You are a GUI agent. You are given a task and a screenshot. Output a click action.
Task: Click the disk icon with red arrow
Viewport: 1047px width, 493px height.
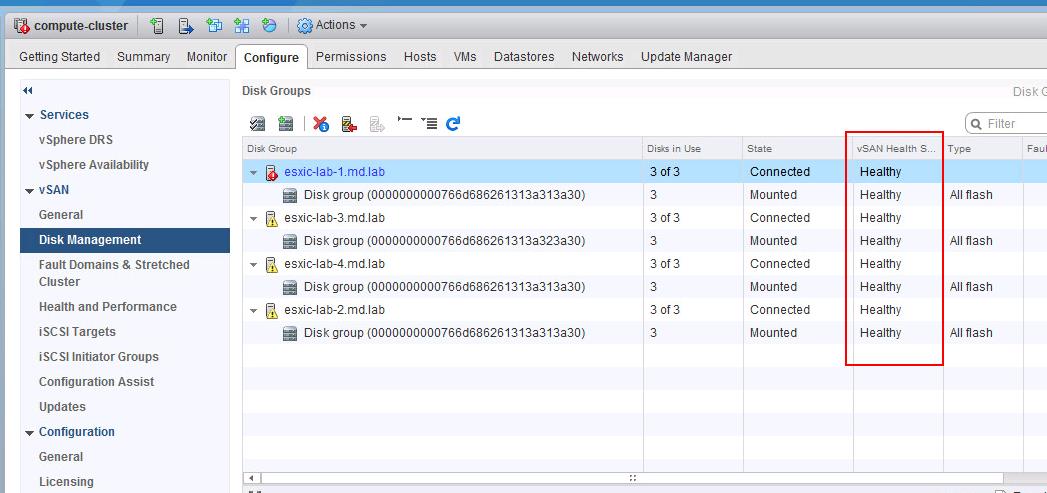coord(349,124)
